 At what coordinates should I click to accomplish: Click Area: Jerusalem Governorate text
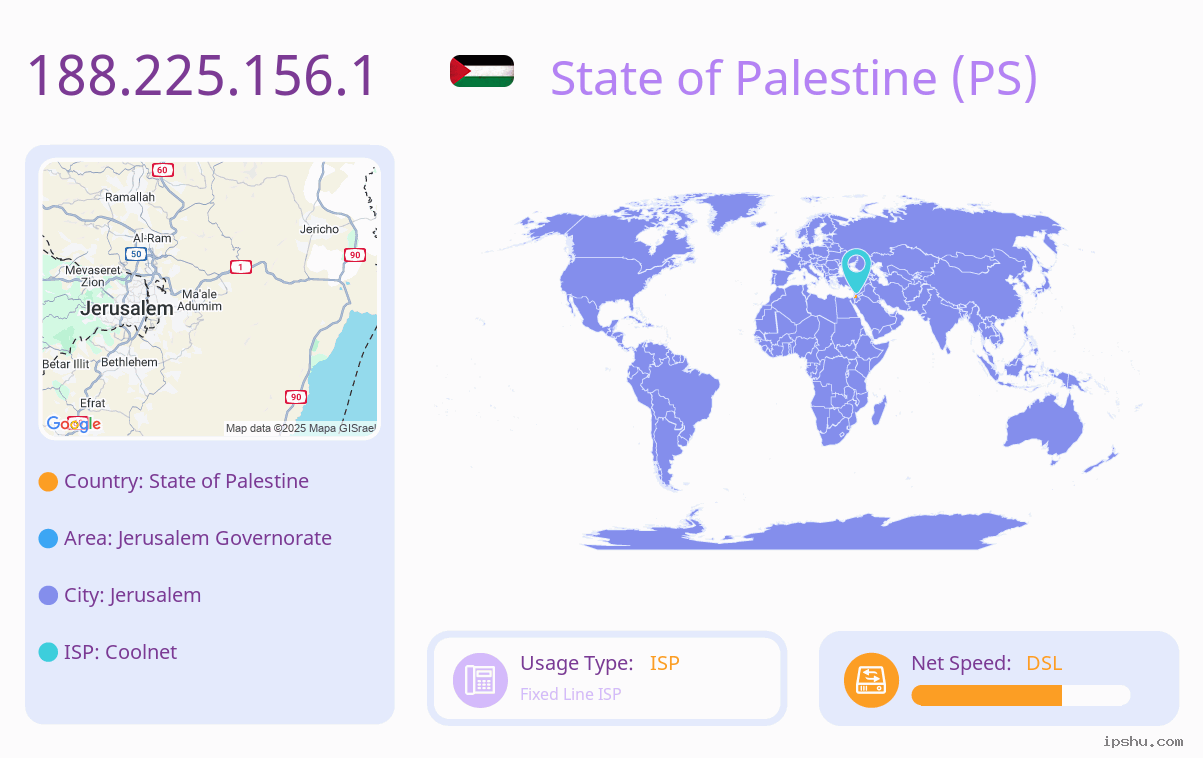198,538
